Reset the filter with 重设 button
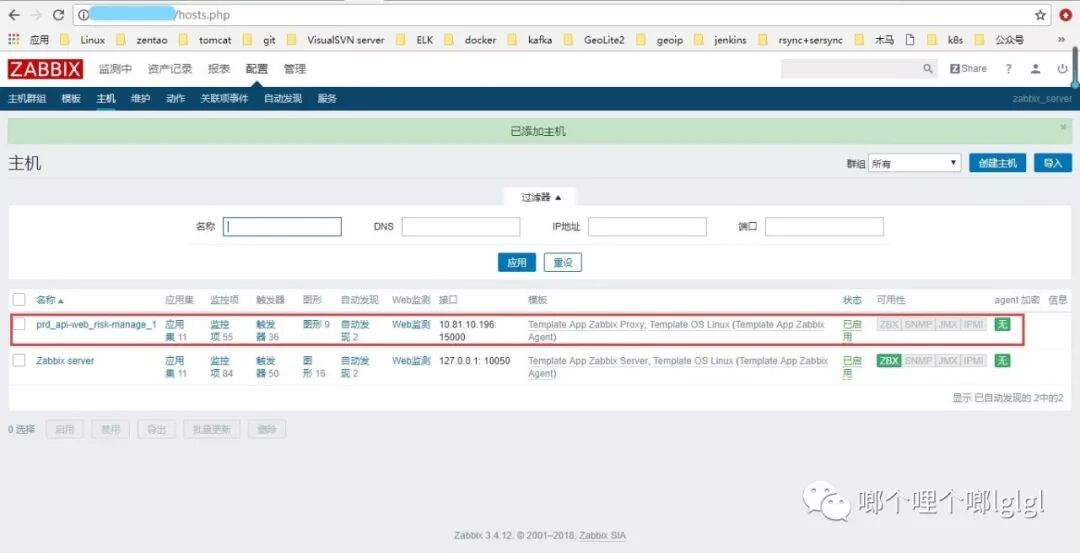The height and width of the screenshot is (553, 1080). tap(563, 262)
